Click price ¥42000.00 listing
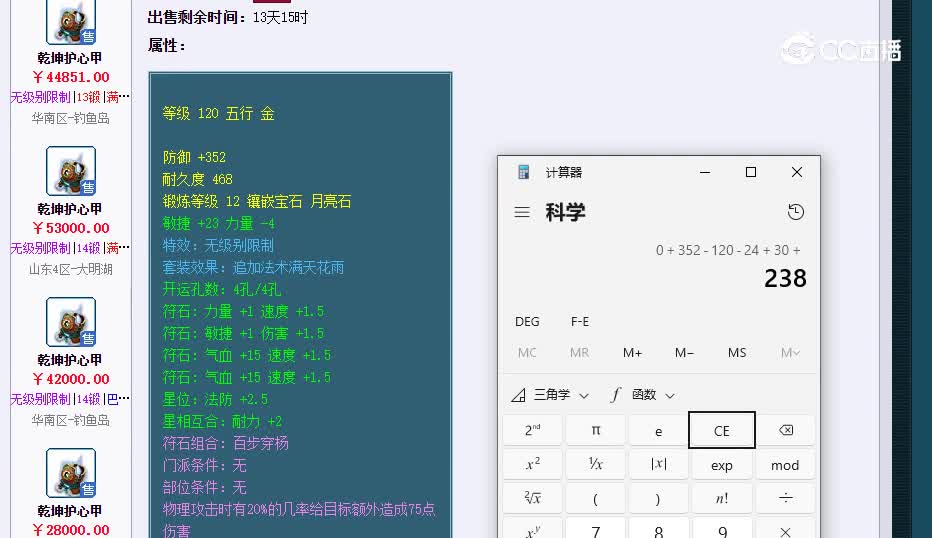 71,379
